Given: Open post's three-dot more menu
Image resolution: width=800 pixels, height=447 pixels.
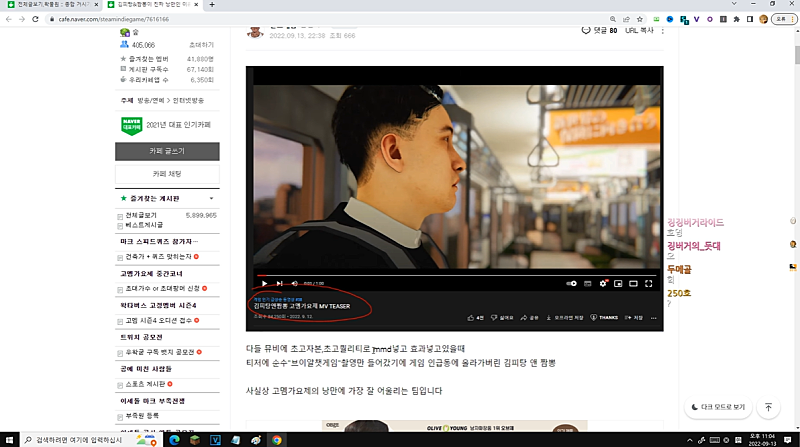Looking at the screenshot, I should point(662,31).
